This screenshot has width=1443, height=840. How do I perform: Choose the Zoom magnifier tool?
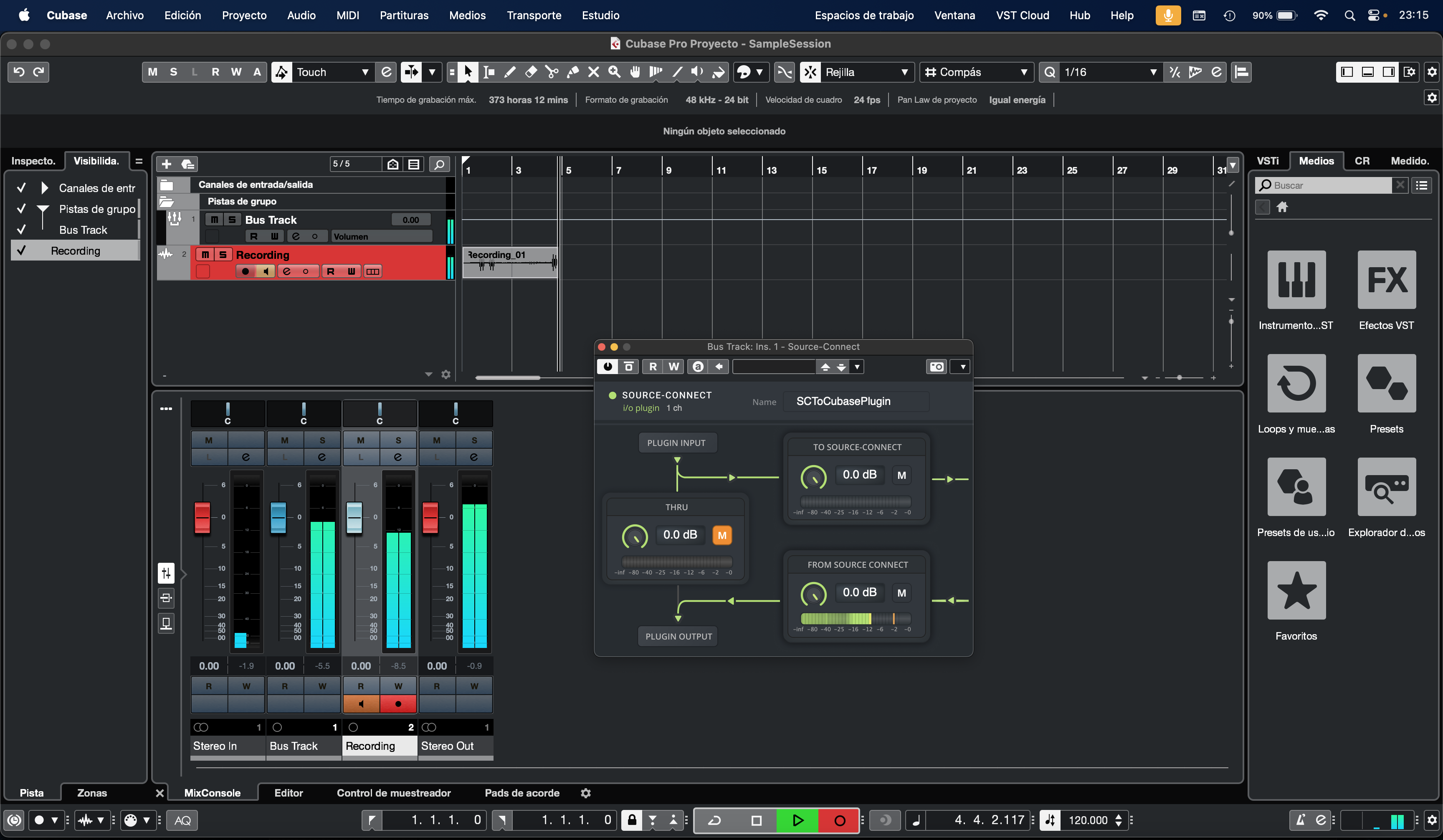point(615,72)
